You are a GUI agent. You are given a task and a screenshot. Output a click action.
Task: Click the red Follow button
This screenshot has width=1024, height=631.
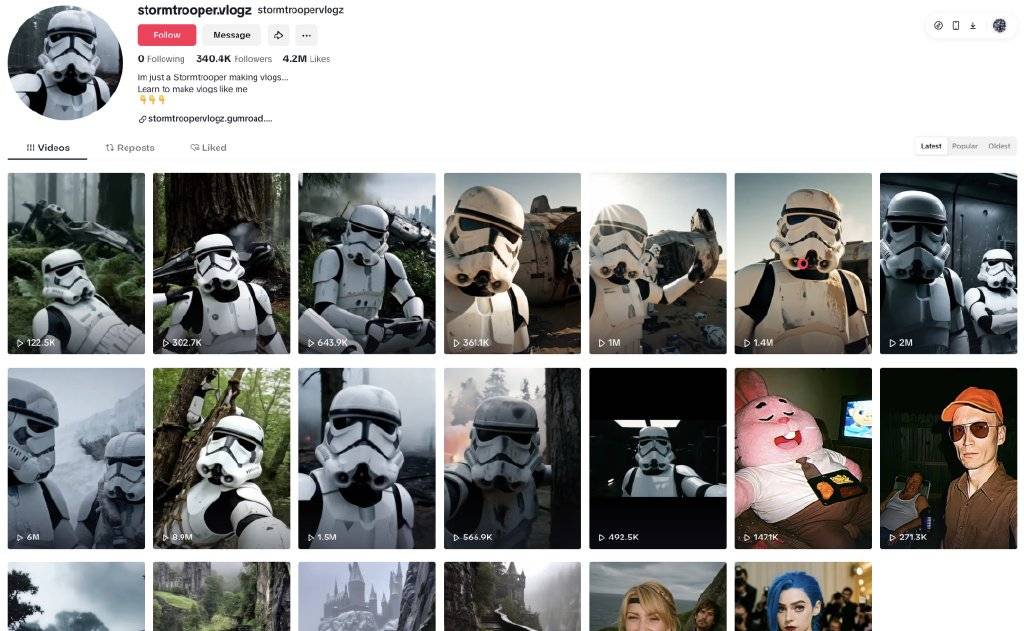[167, 35]
